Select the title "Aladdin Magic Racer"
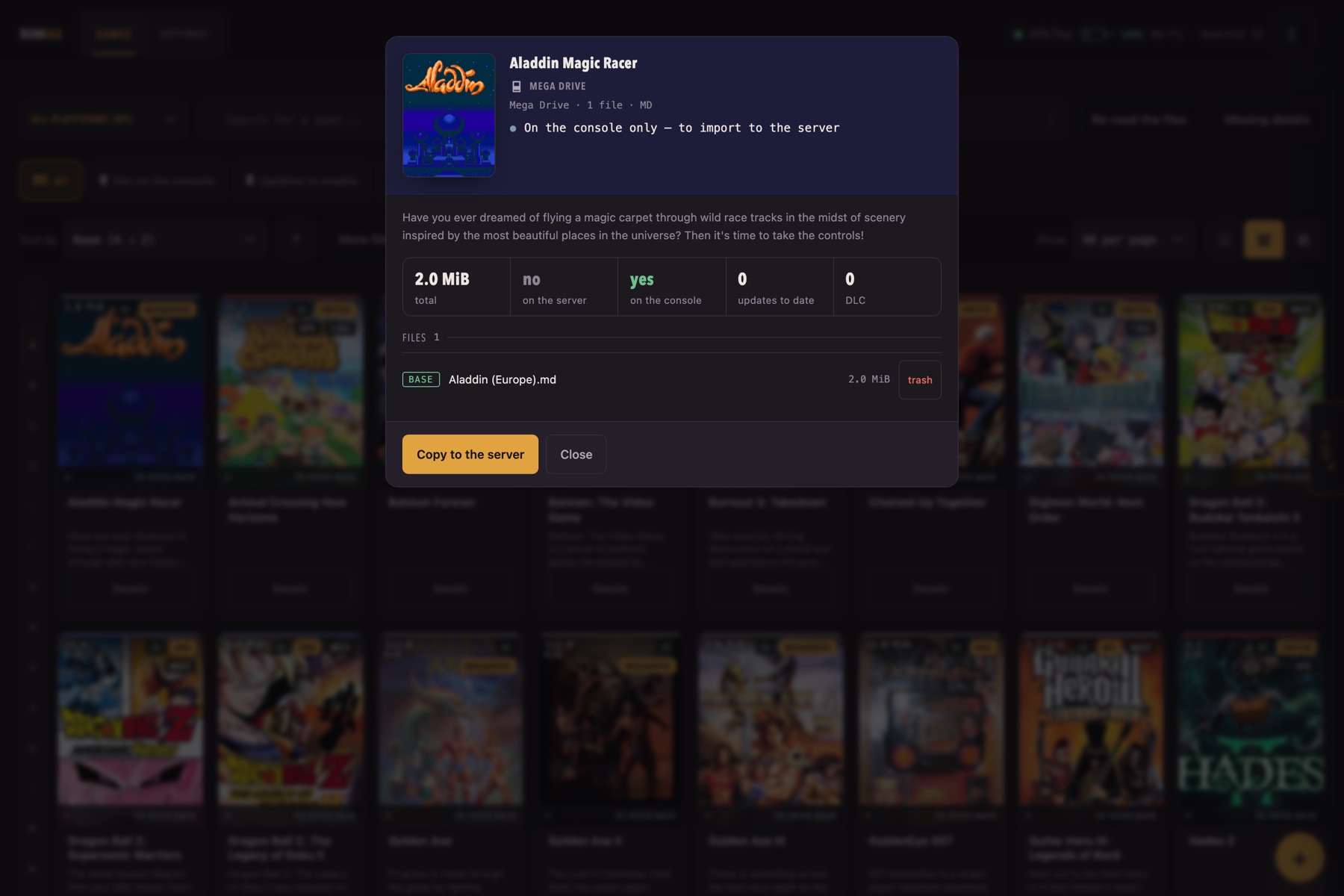 click(573, 63)
